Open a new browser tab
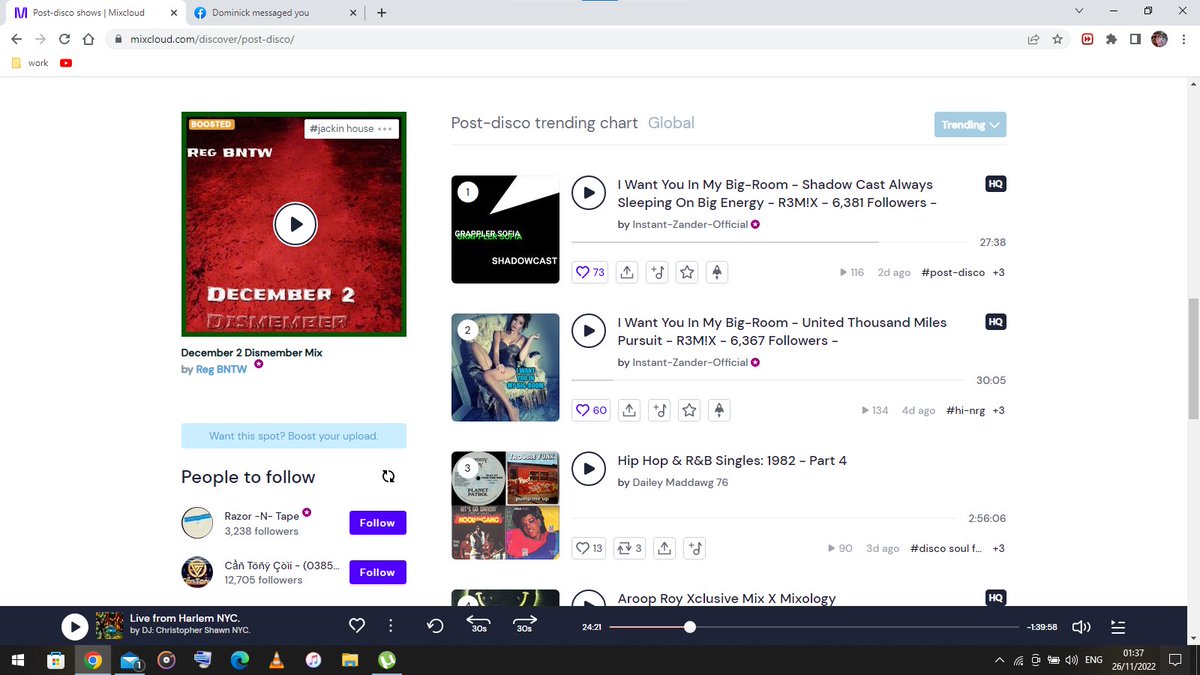1200x675 pixels. pyautogui.click(x=381, y=13)
